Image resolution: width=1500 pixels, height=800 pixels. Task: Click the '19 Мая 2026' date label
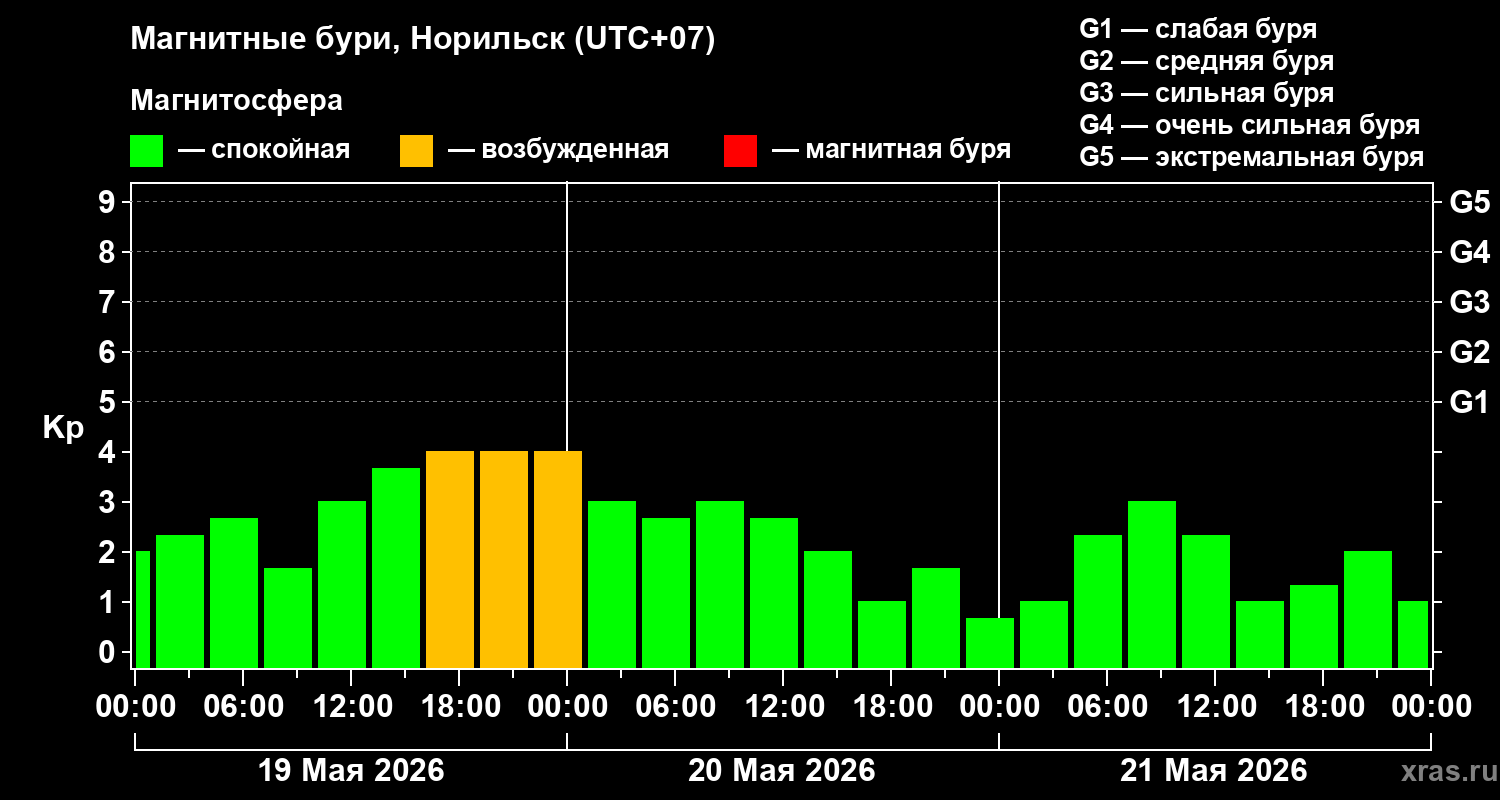(x=351, y=771)
